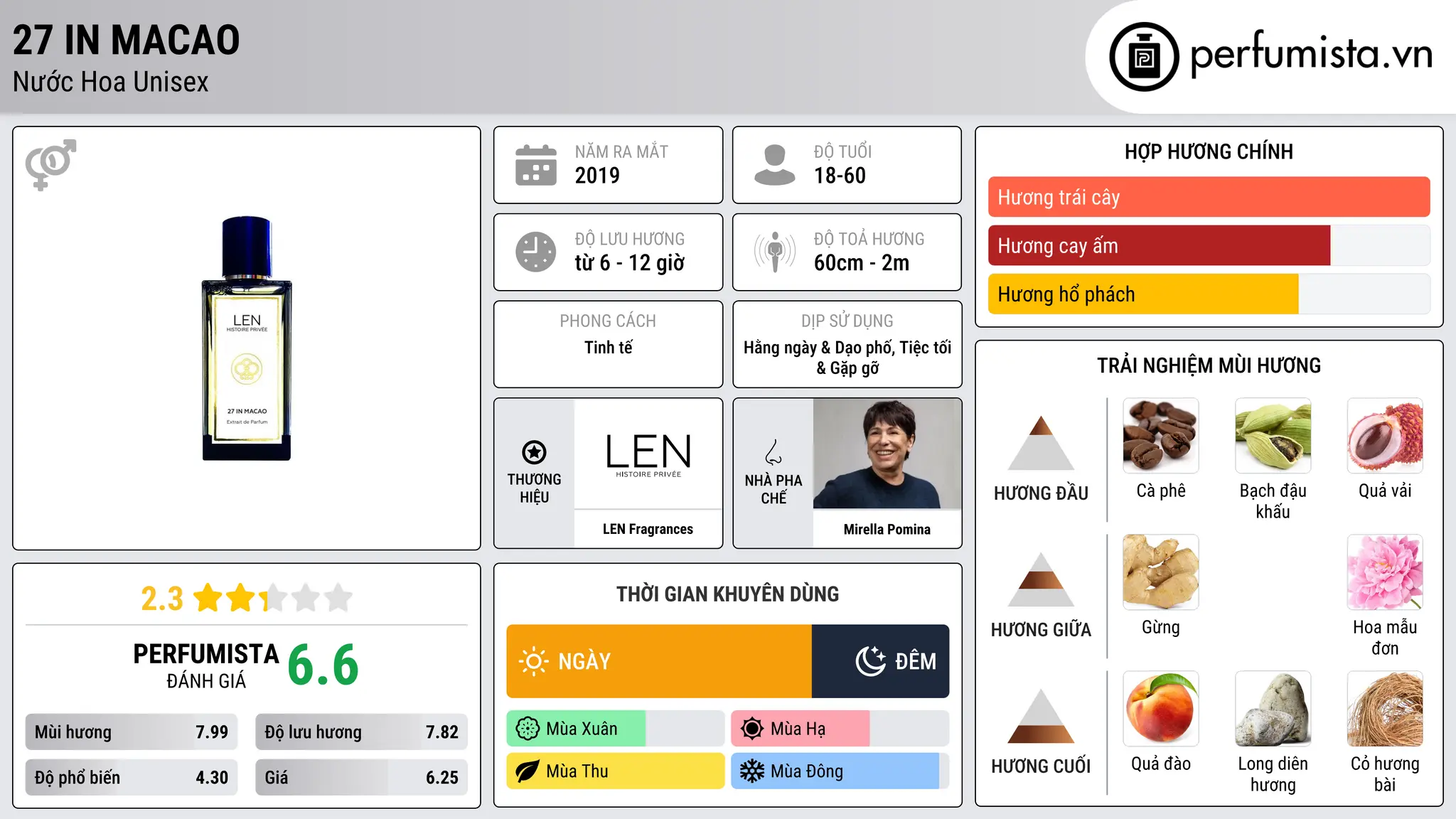
Task: Click the calendar icon beside NĂM RA MẮT
Action: (x=536, y=165)
